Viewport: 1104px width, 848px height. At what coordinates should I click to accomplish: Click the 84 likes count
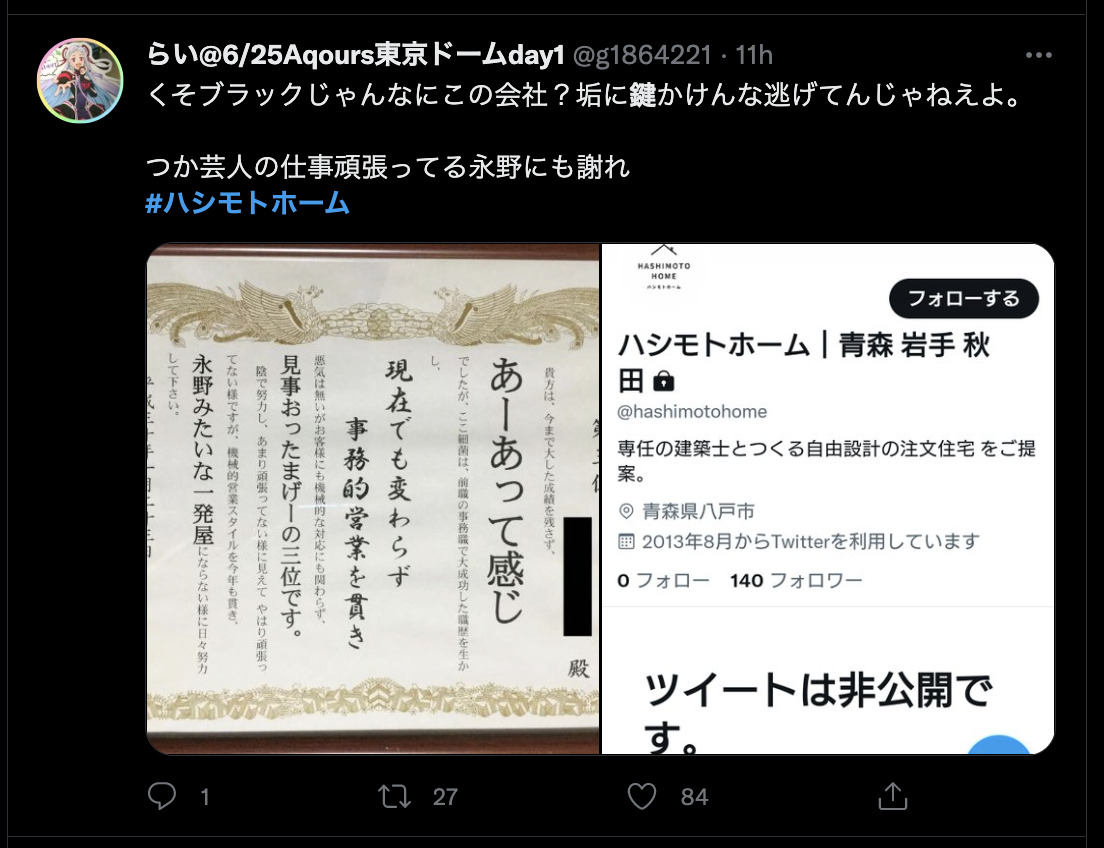(x=694, y=797)
